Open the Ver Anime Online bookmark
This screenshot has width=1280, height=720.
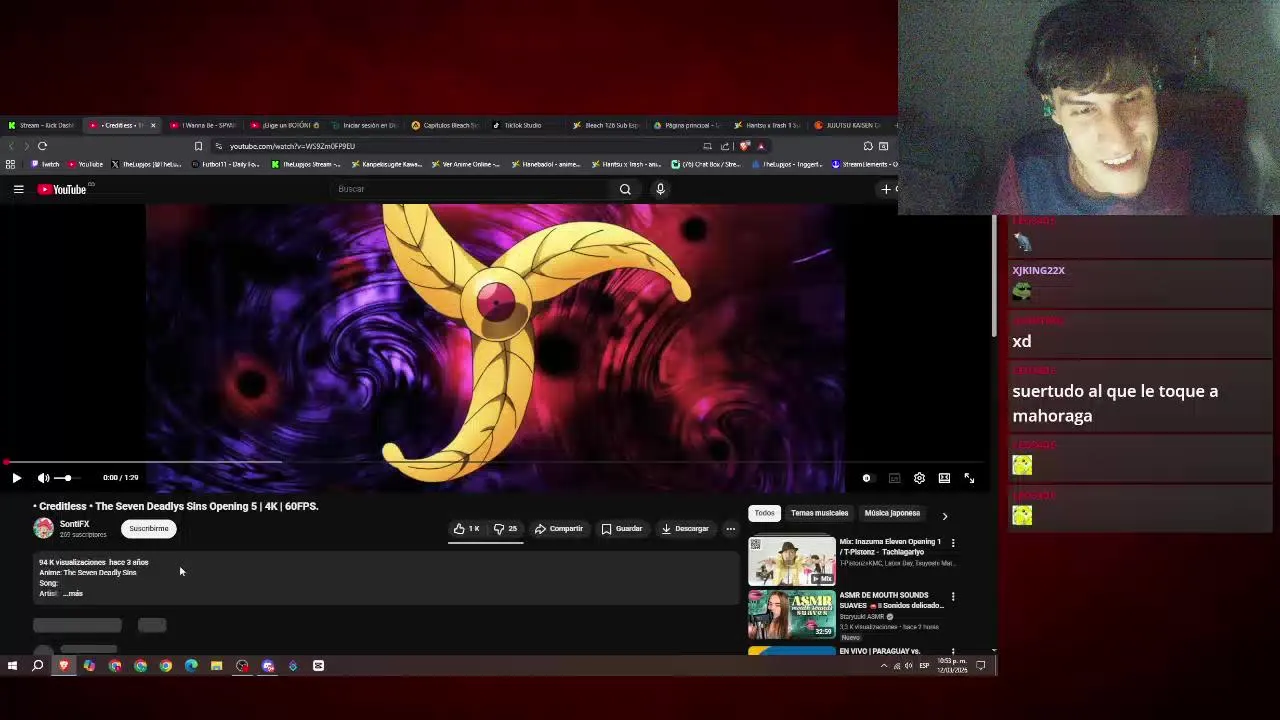click(x=465, y=164)
